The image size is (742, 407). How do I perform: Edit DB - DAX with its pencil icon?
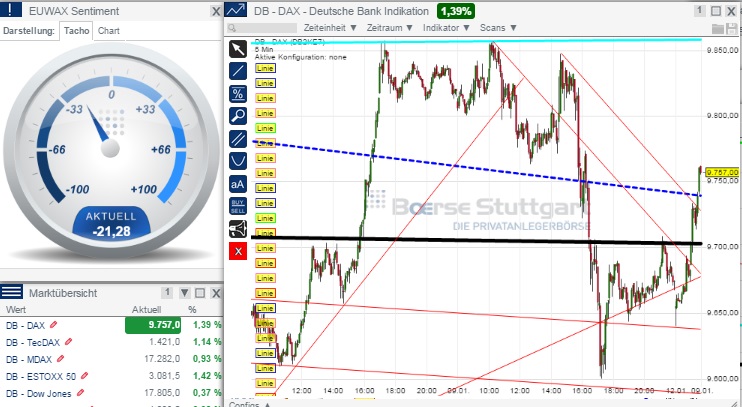pos(53,325)
